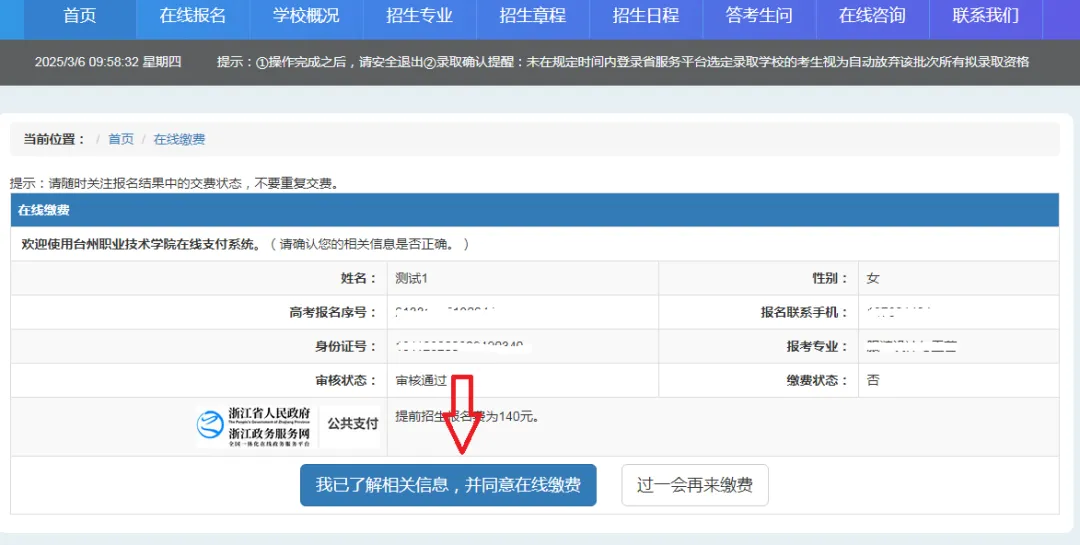Viewport: 1080px width, 545px height.
Task: Click the 浙江政务服务网 logo
Action: coord(254,426)
